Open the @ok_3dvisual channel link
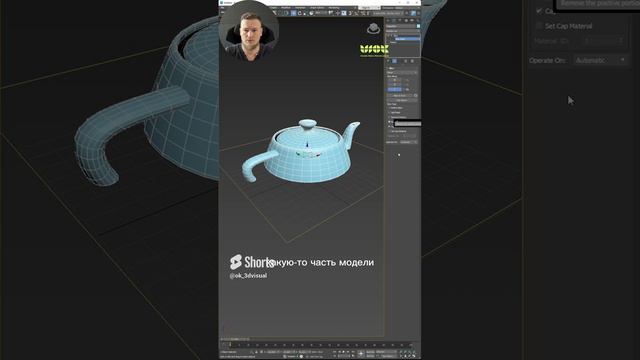640x360 pixels. click(248, 276)
